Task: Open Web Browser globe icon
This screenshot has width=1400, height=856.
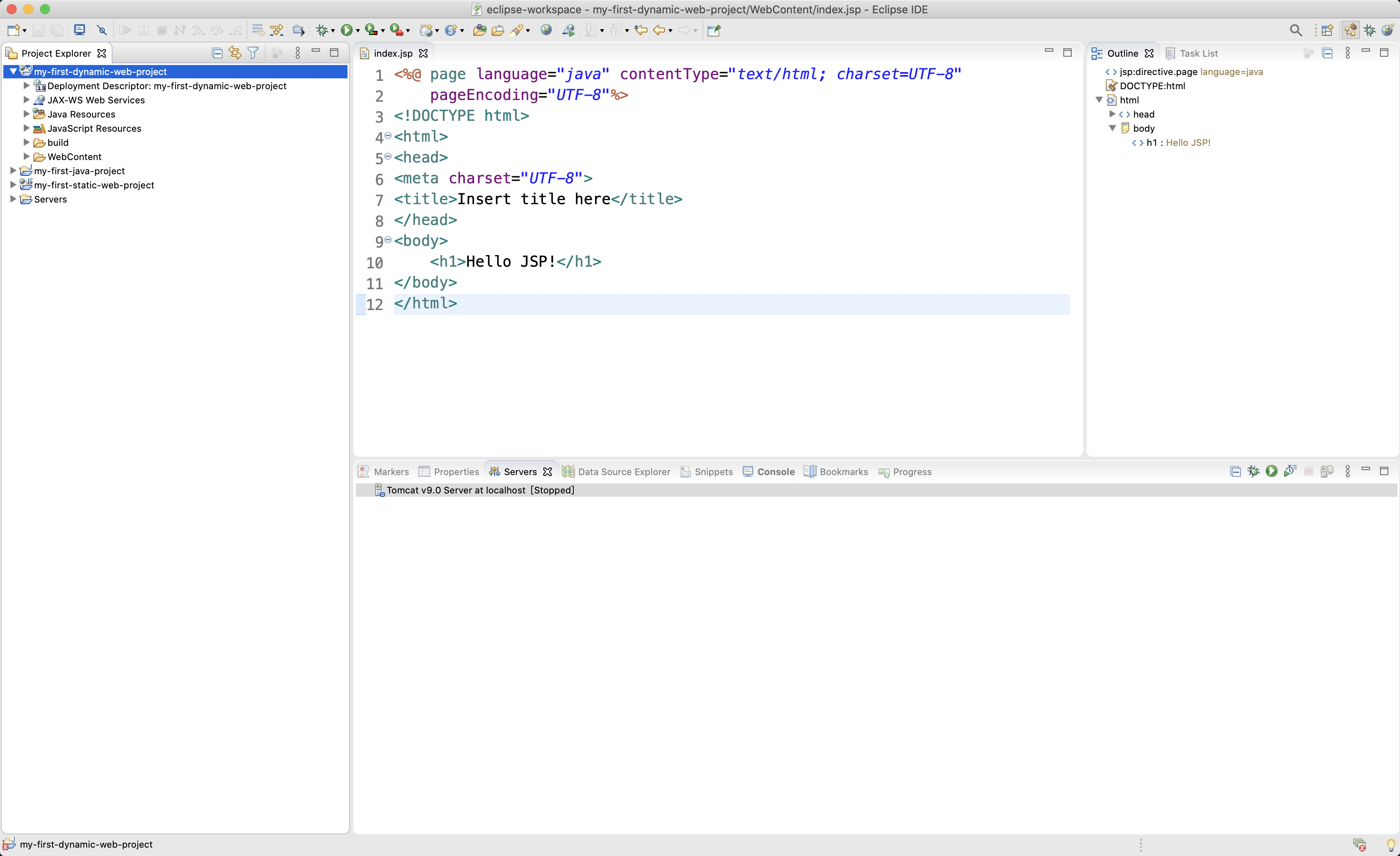Action: pyautogui.click(x=546, y=30)
